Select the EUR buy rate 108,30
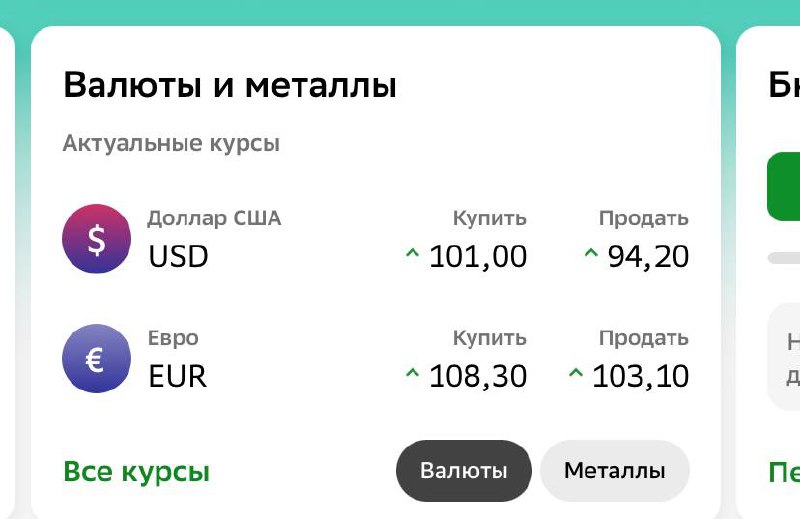800x519 pixels. point(478,377)
